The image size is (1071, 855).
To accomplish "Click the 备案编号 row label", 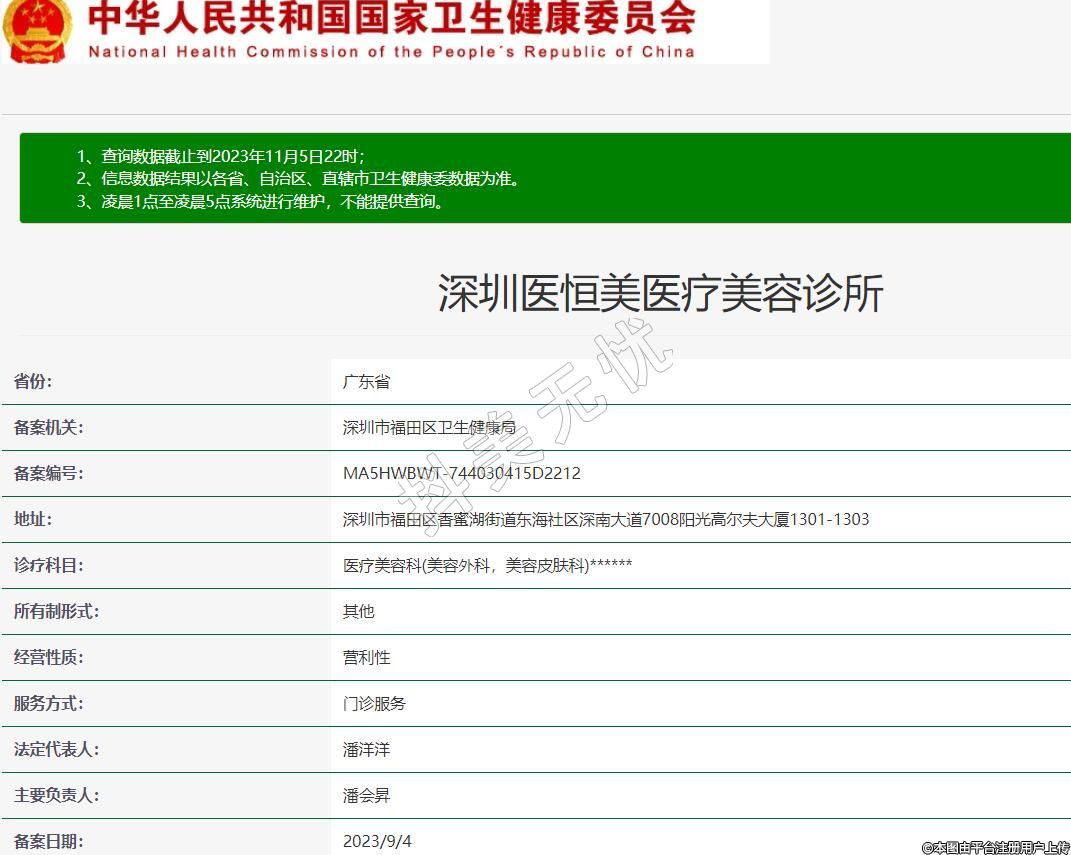I will click(x=48, y=473).
